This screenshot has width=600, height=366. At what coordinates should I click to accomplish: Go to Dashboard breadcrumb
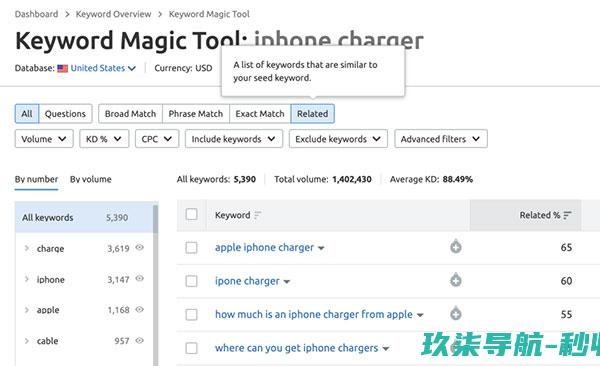point(36,14)
